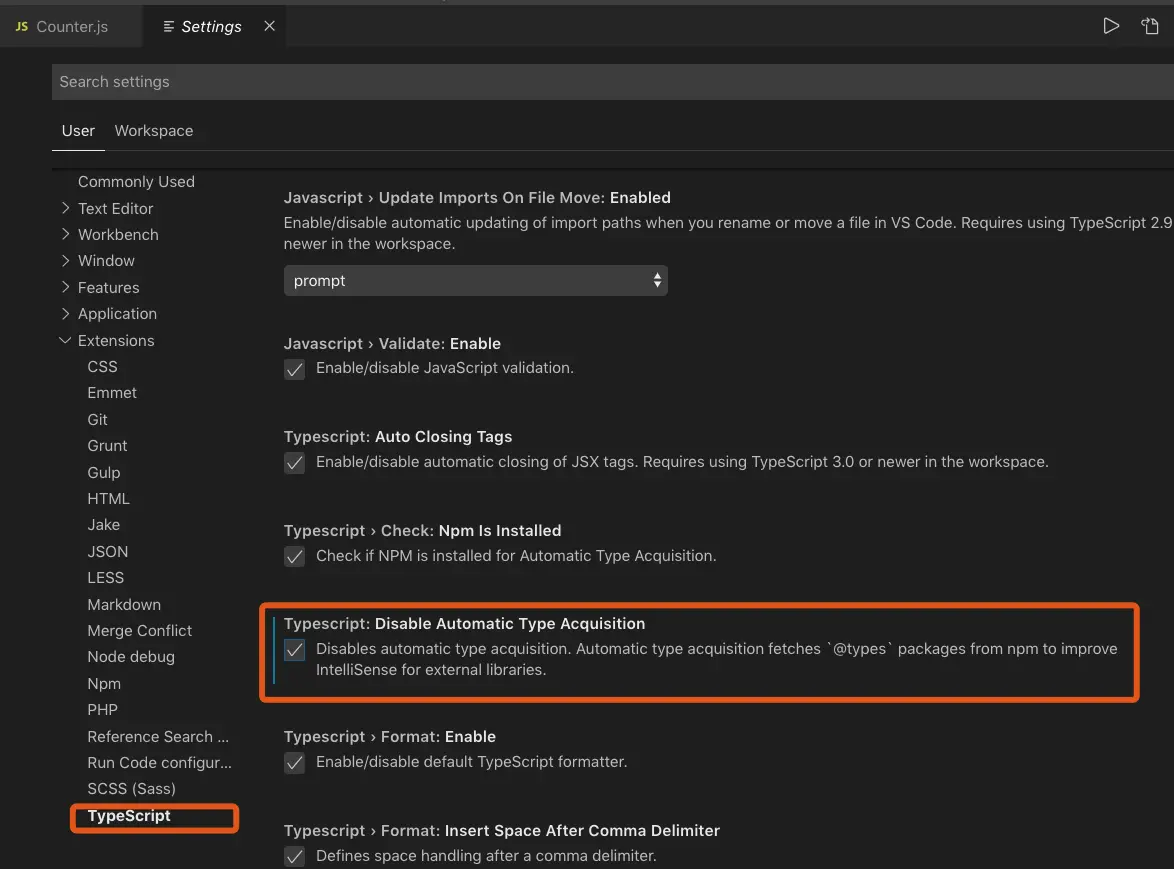Open the Update Imports prompt dropdown
The image size is (1174, 869).
click(475, 281)
